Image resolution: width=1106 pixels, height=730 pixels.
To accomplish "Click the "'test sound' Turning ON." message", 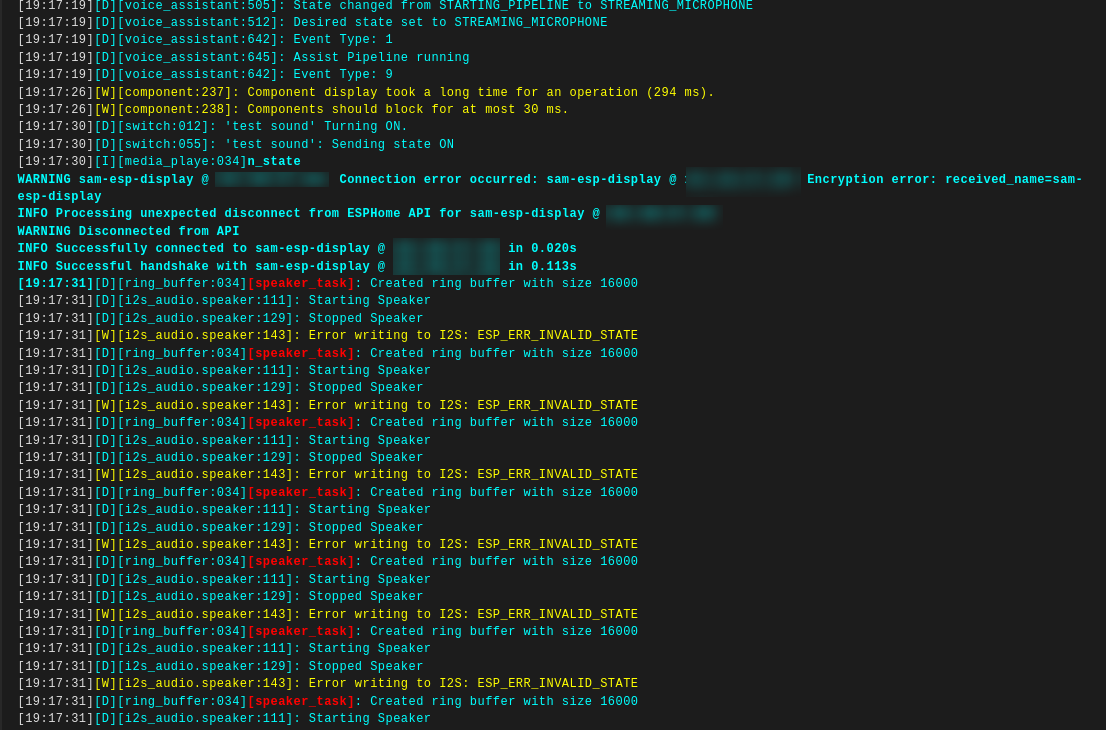I will coord(316,127).
